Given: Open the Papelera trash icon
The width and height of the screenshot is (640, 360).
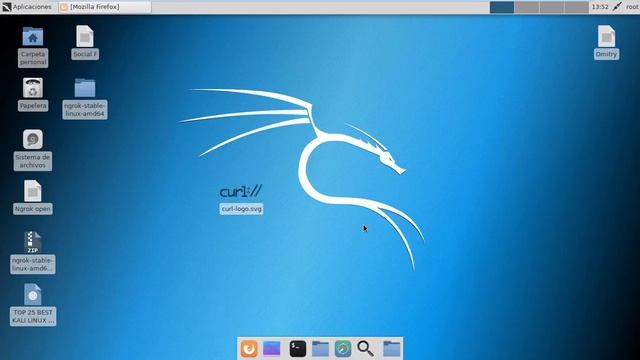Looking at the screenshot, I should pyautogui.click(x=33, y=88).
